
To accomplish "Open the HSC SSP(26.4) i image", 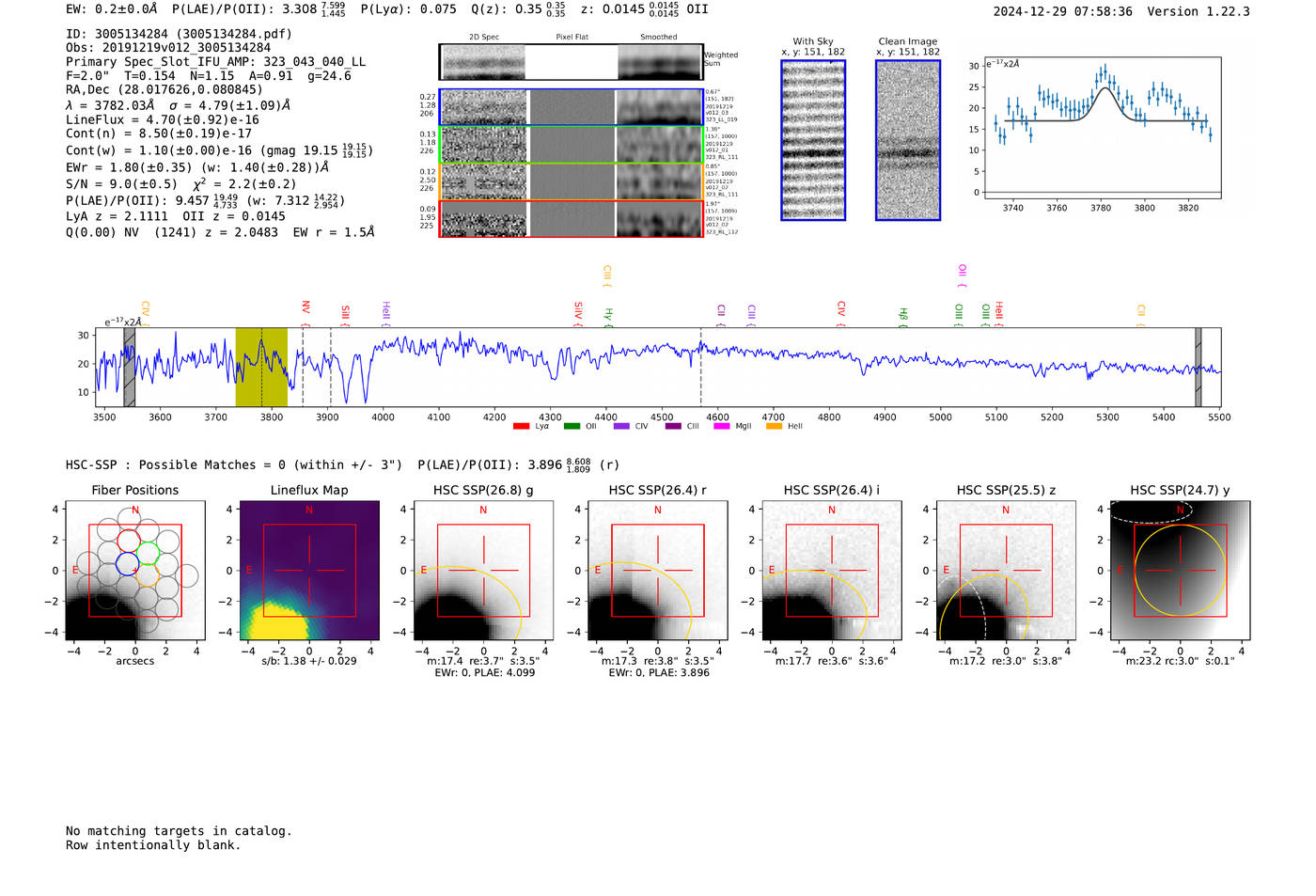I will [x=832, y=571].
